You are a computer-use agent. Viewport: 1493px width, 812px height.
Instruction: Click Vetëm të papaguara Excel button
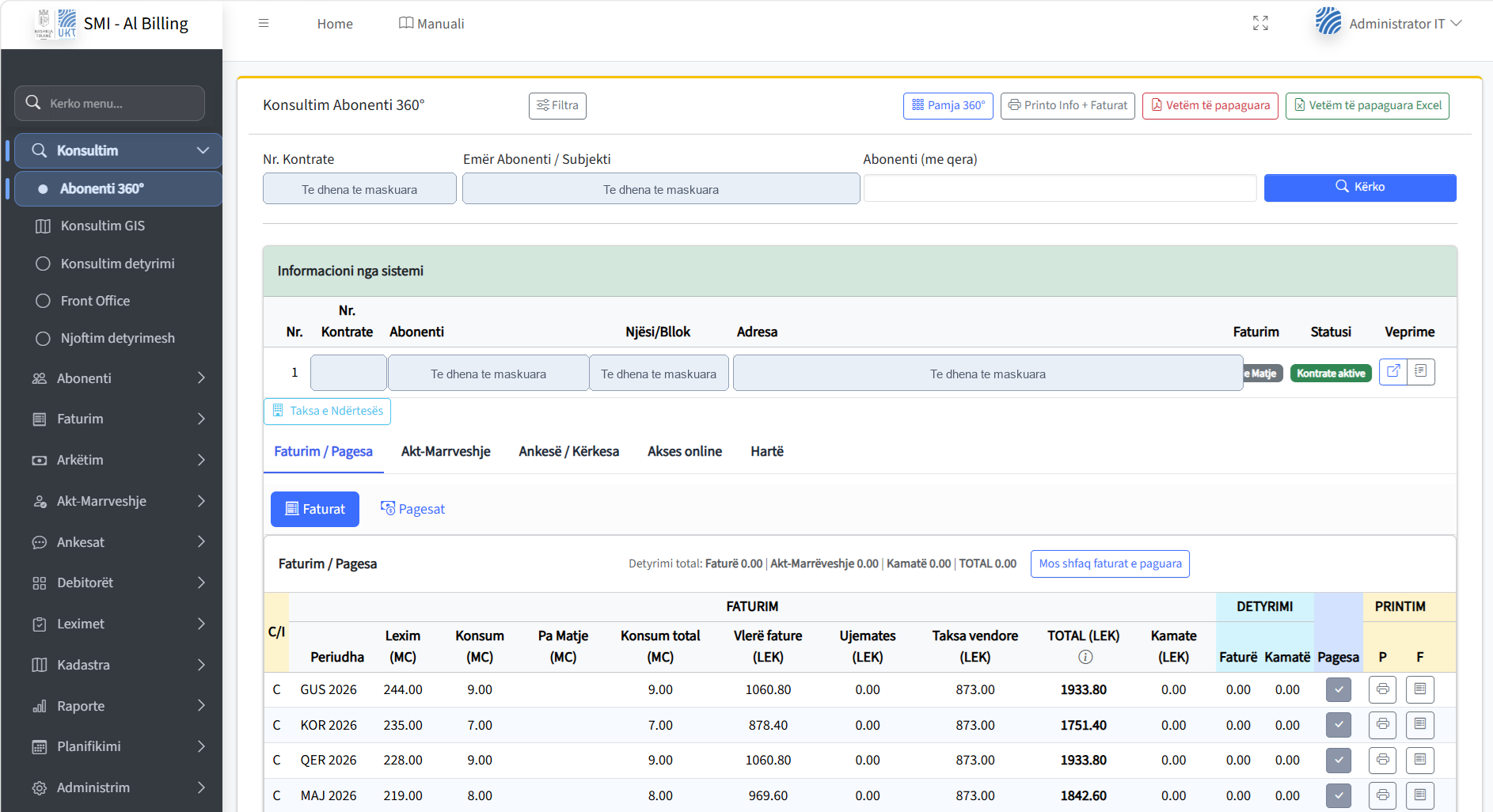click(x=1367, y=105)
